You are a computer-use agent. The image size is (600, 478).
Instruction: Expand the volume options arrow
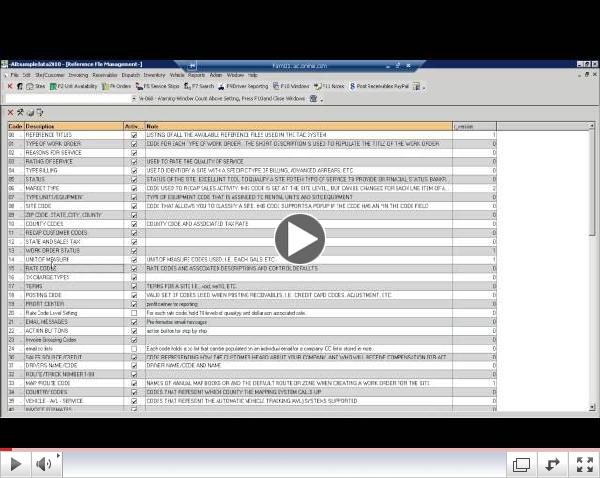[x=58, y=455]
